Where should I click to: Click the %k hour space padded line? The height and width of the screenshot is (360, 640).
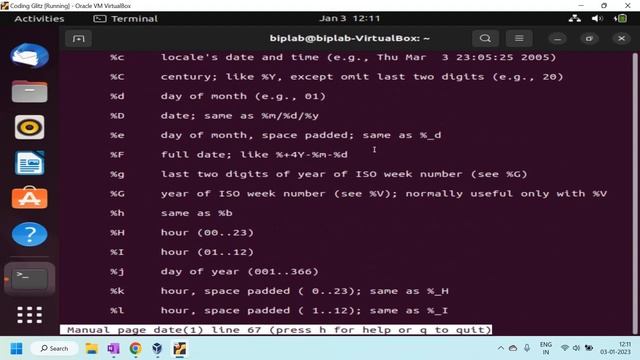[279, 291]
